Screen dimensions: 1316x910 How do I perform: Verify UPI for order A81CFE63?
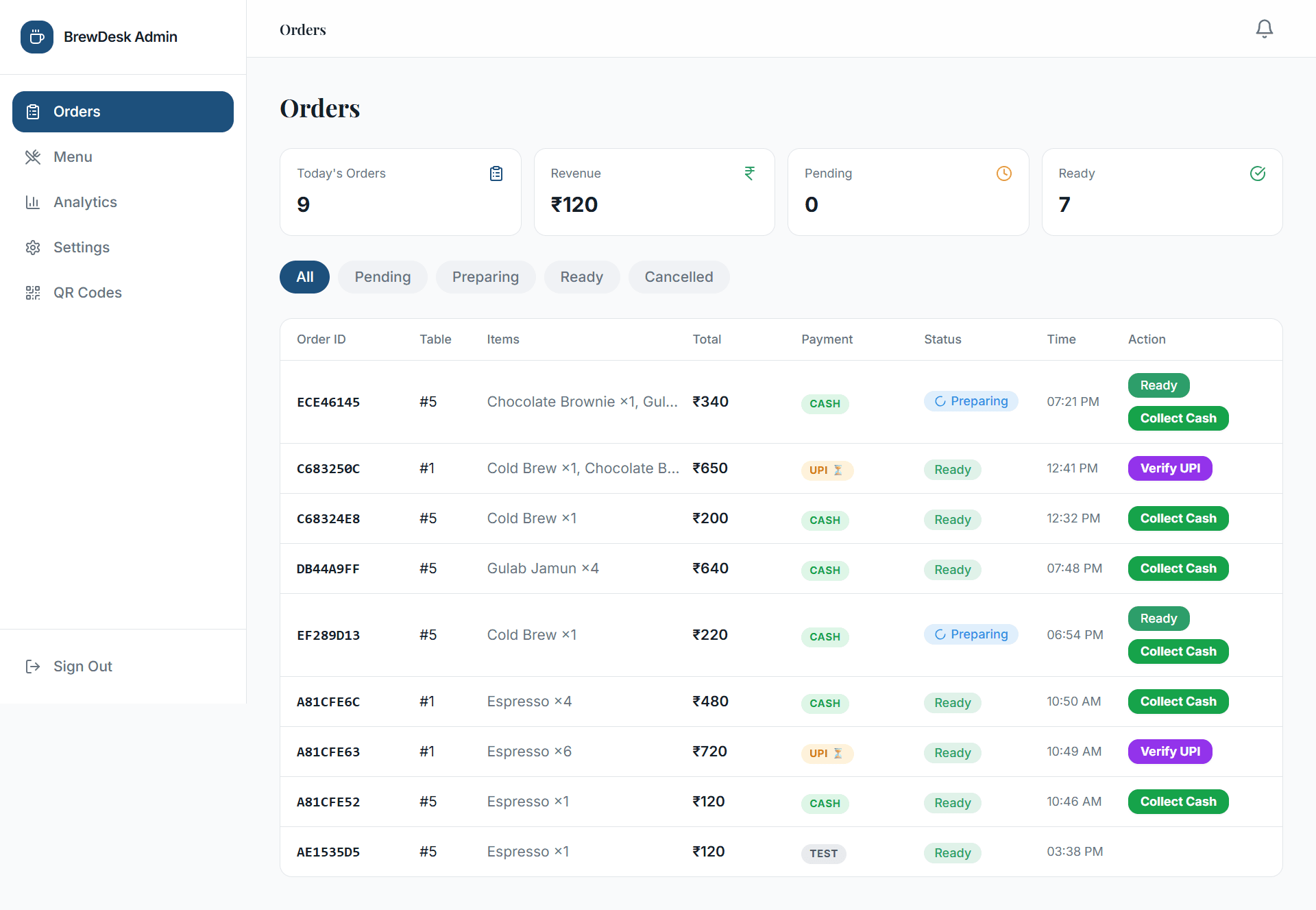pos(1170,752)
